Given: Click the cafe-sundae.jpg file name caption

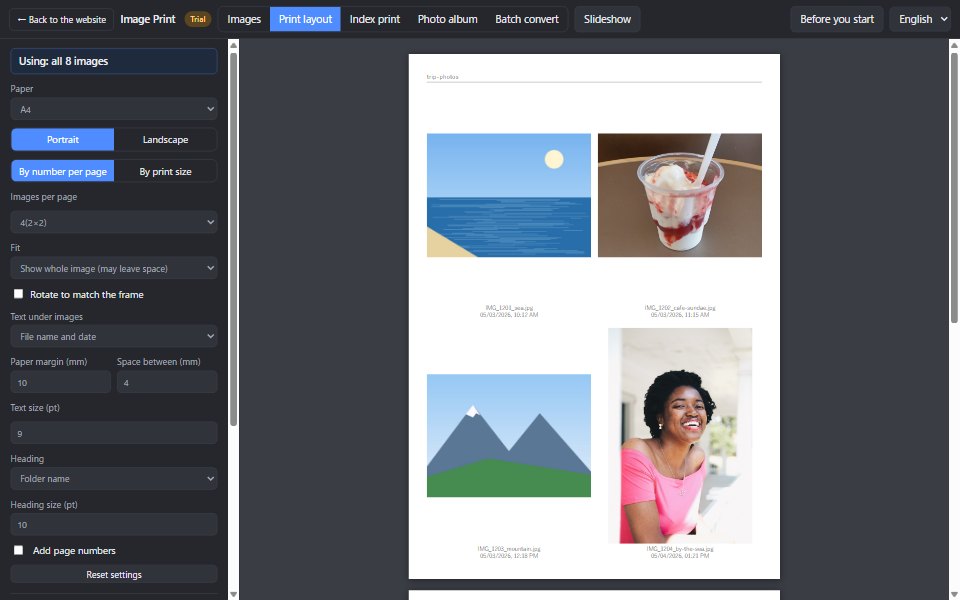Looking at the screenshot, I should click(x=680, y=308).
